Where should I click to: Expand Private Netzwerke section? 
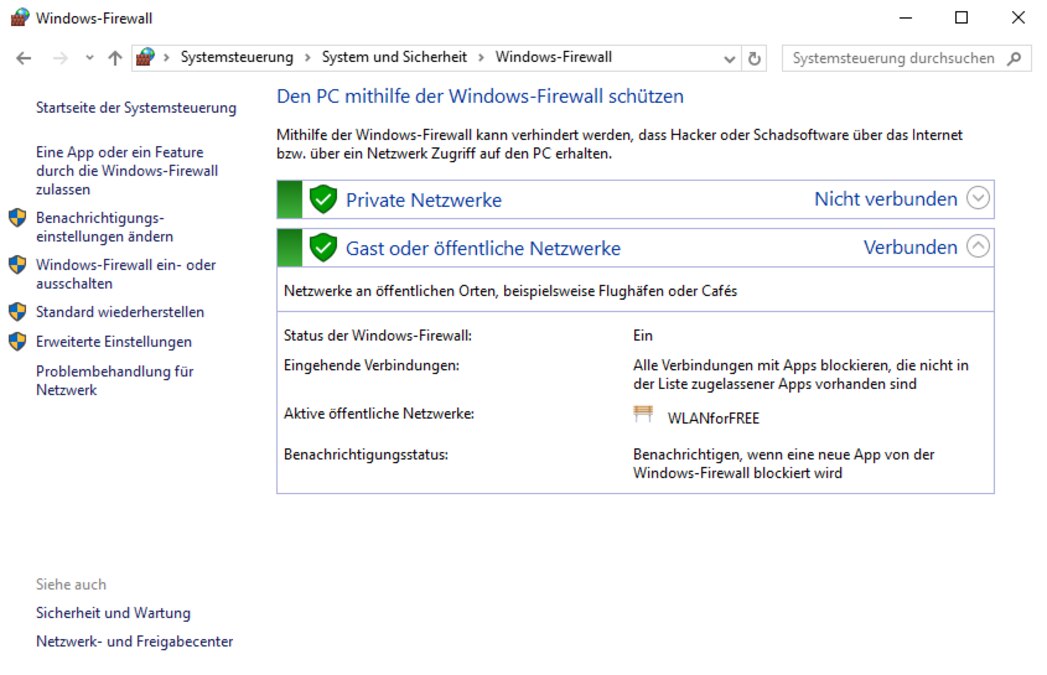point(978,198)
